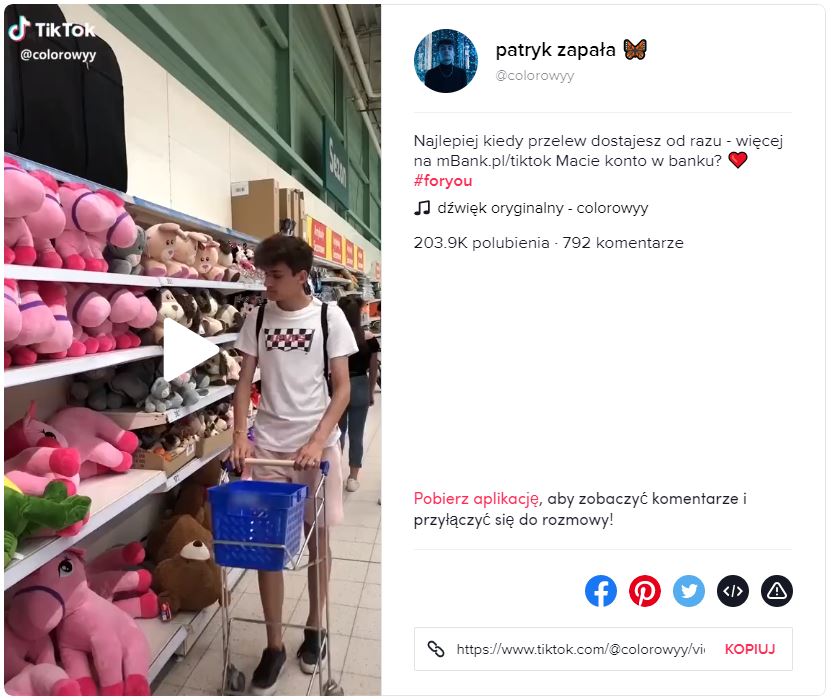834x699 pixels.
Task: Open the #foryou hashtag
Action: [x=443, y=181]
